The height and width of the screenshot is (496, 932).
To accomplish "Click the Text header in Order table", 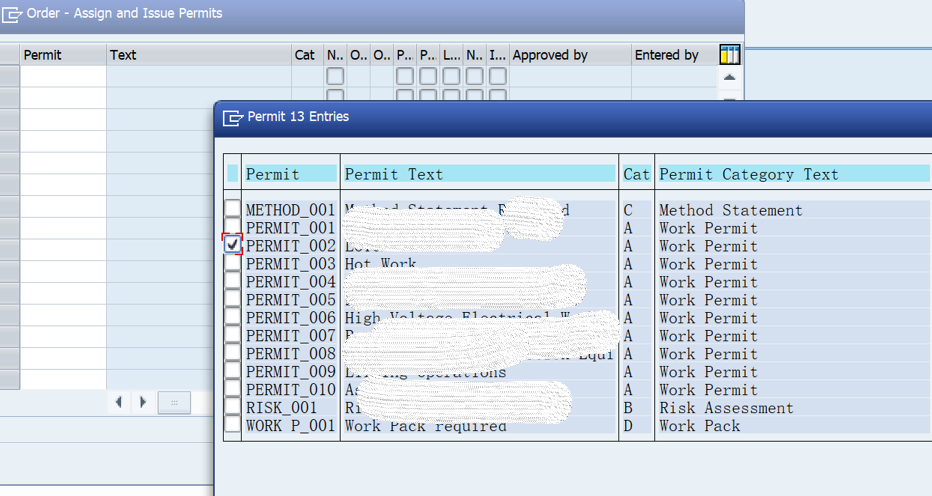I will (x=199, y=55).
